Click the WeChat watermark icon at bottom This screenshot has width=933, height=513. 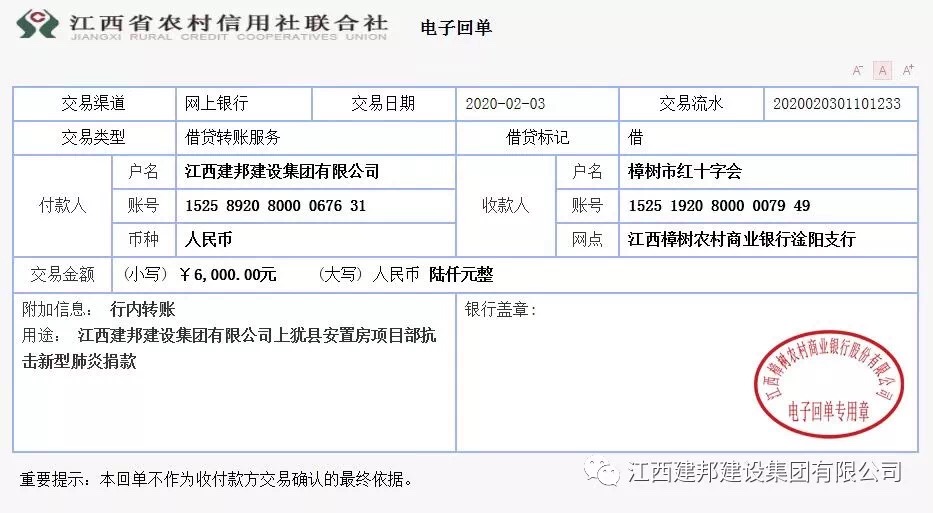coord(602,471)
